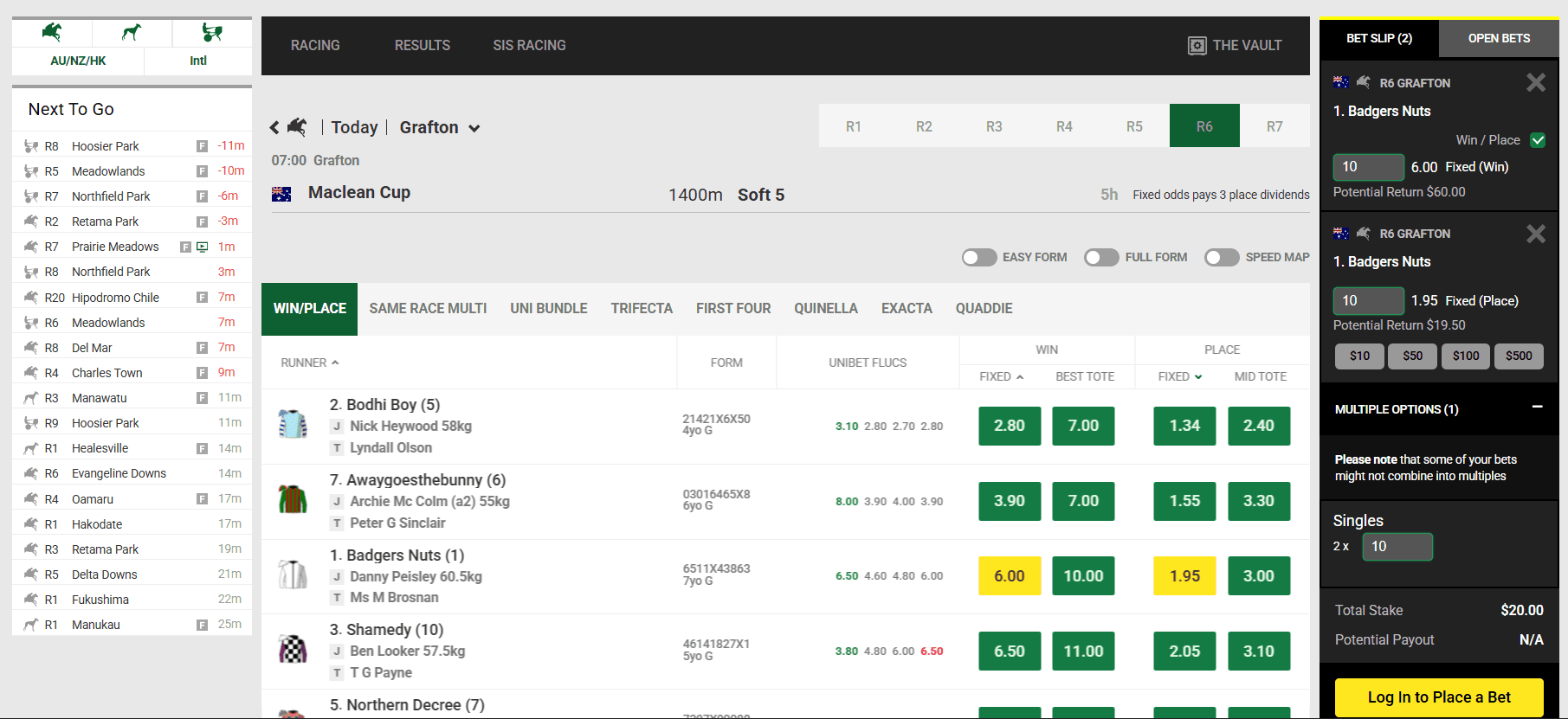Viewport: 1568px width, 719px height.
Task: Click the horse icon in first bet slip entry
Action: pos(1364,82)
